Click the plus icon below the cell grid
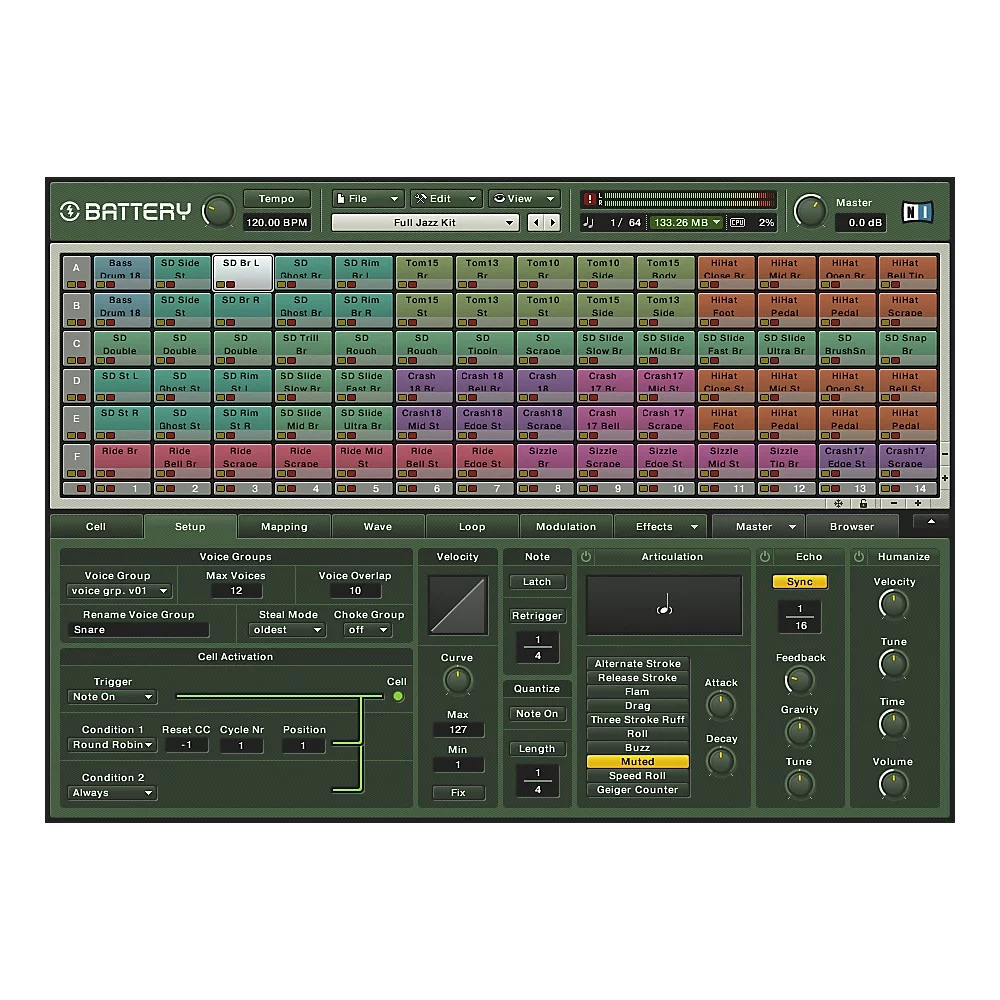This screenshot has height=1000, width=1000. point(918,503)
